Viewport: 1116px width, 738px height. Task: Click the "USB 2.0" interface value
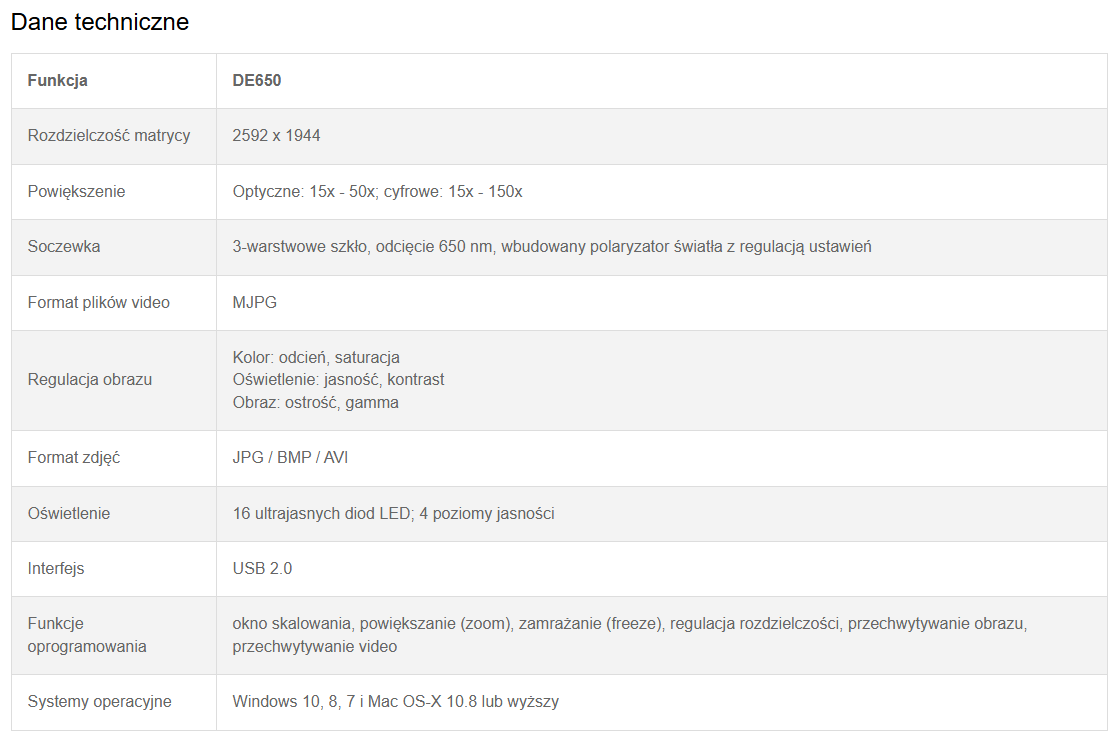point(262,569)
